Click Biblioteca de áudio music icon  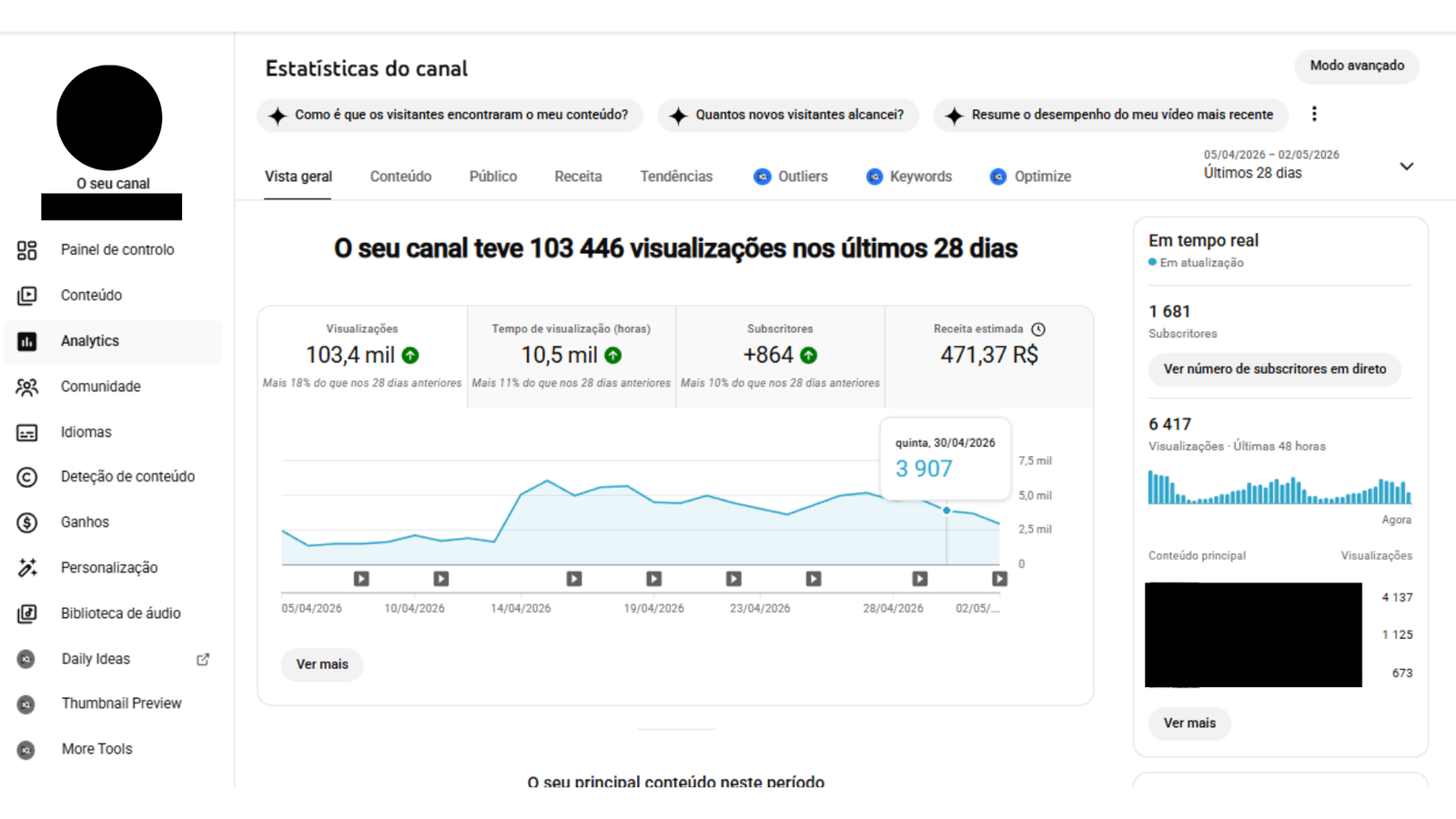point(27,613)
